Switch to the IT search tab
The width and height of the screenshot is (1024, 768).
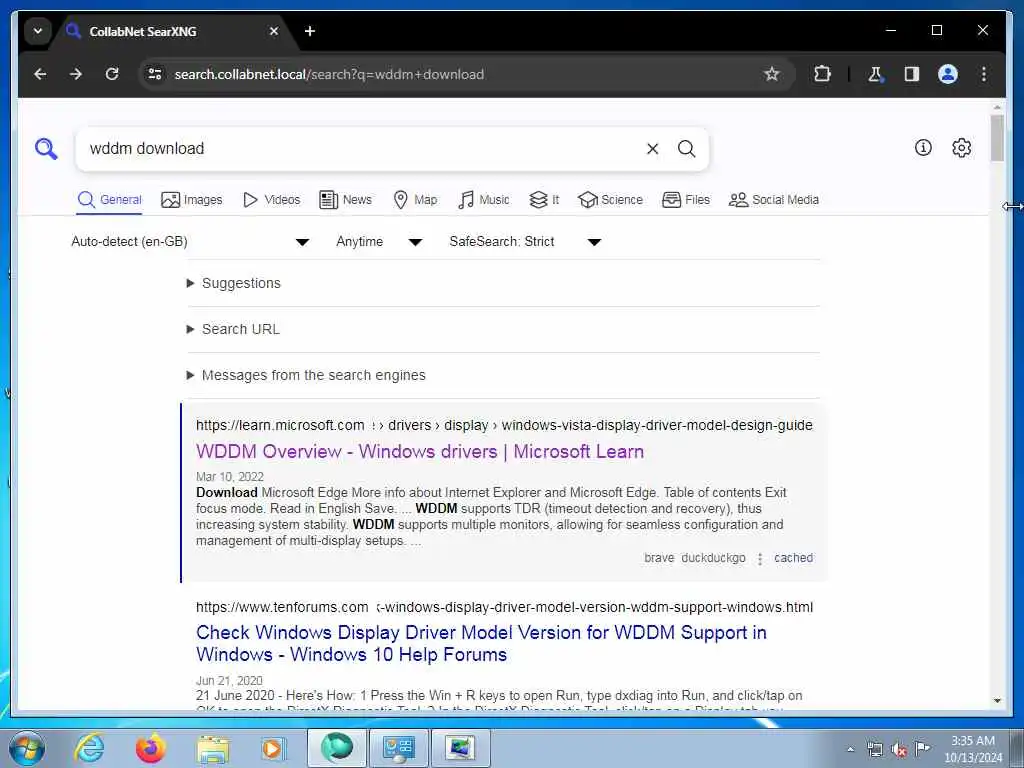[544, 200]
